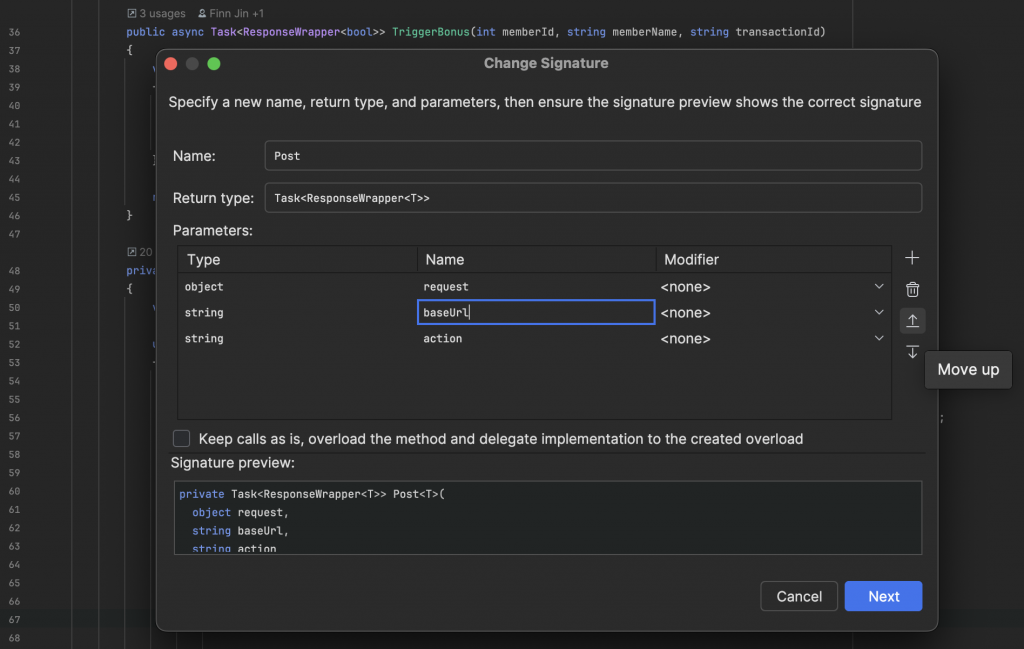Viewport: 1024px width, 649px height.
Task: Enable the "Keep calls as is" checkbox
Action: click(x=182, y=438)
